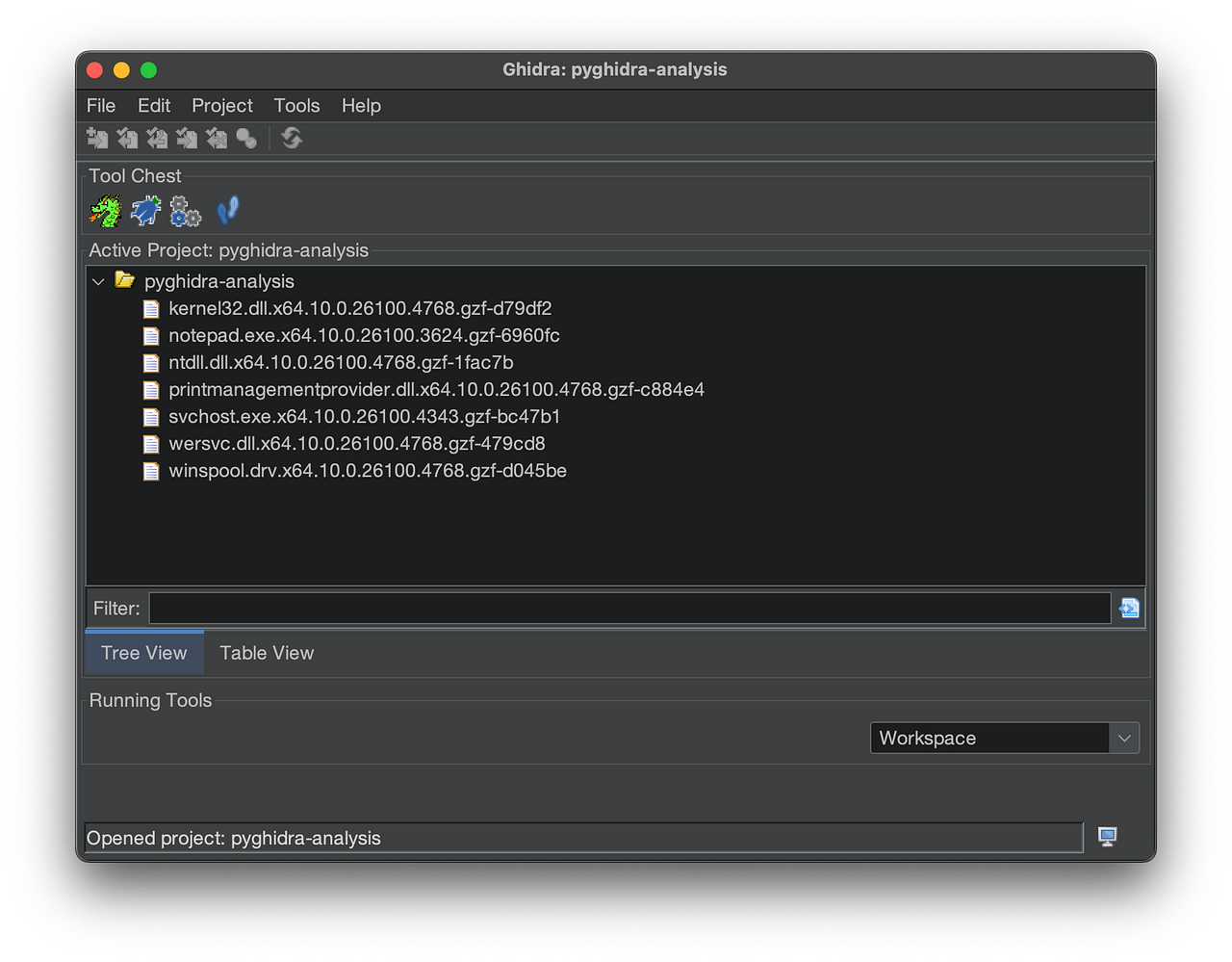Select printmanagementprovider.dll file in the tree
The width and height of the screenshot is (1232, 962).
click(x=436, y=390)
